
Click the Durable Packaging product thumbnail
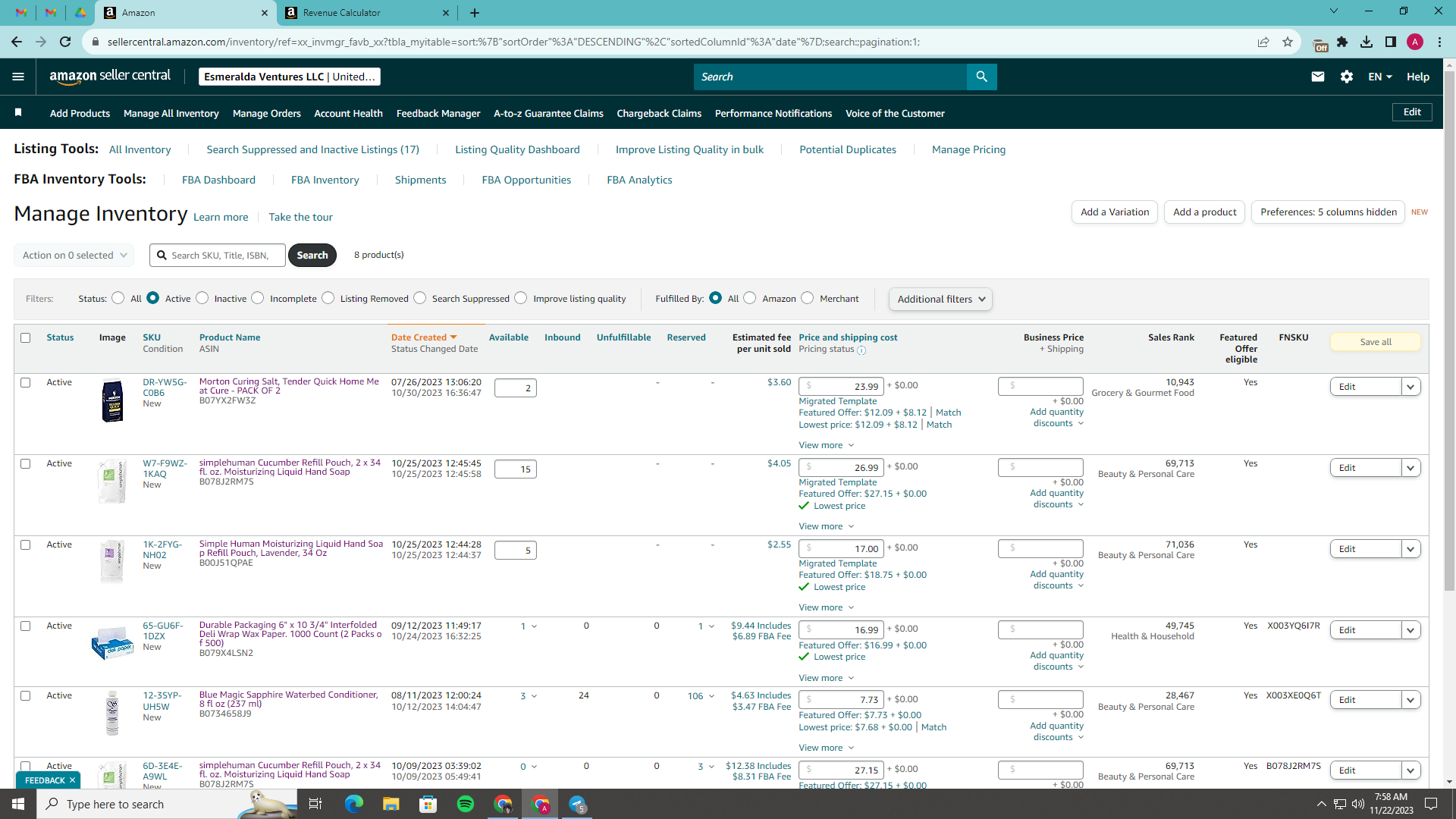112,642
